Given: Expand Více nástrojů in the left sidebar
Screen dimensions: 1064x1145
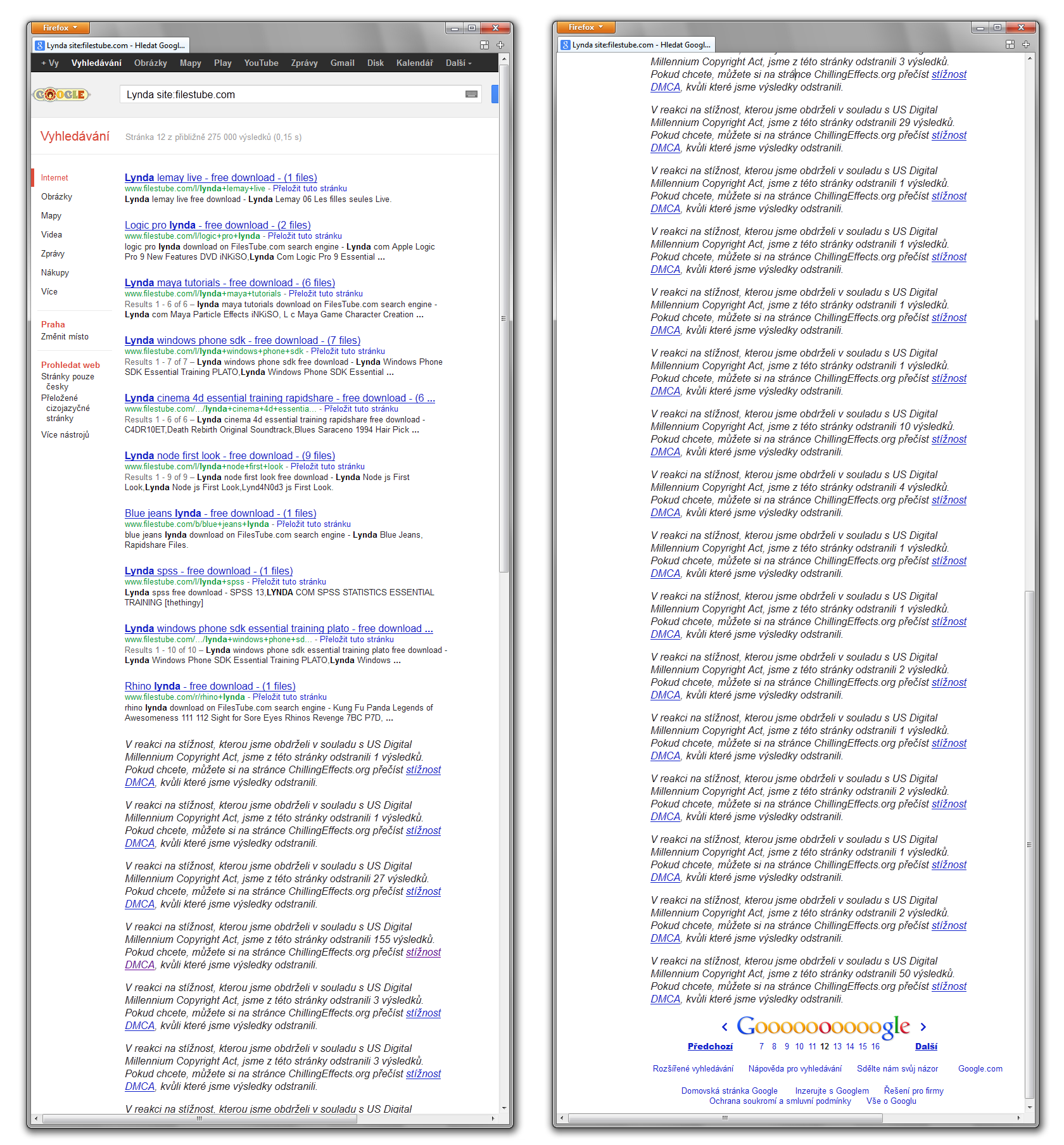Looking at the screenshot, I should coord(65,434).
